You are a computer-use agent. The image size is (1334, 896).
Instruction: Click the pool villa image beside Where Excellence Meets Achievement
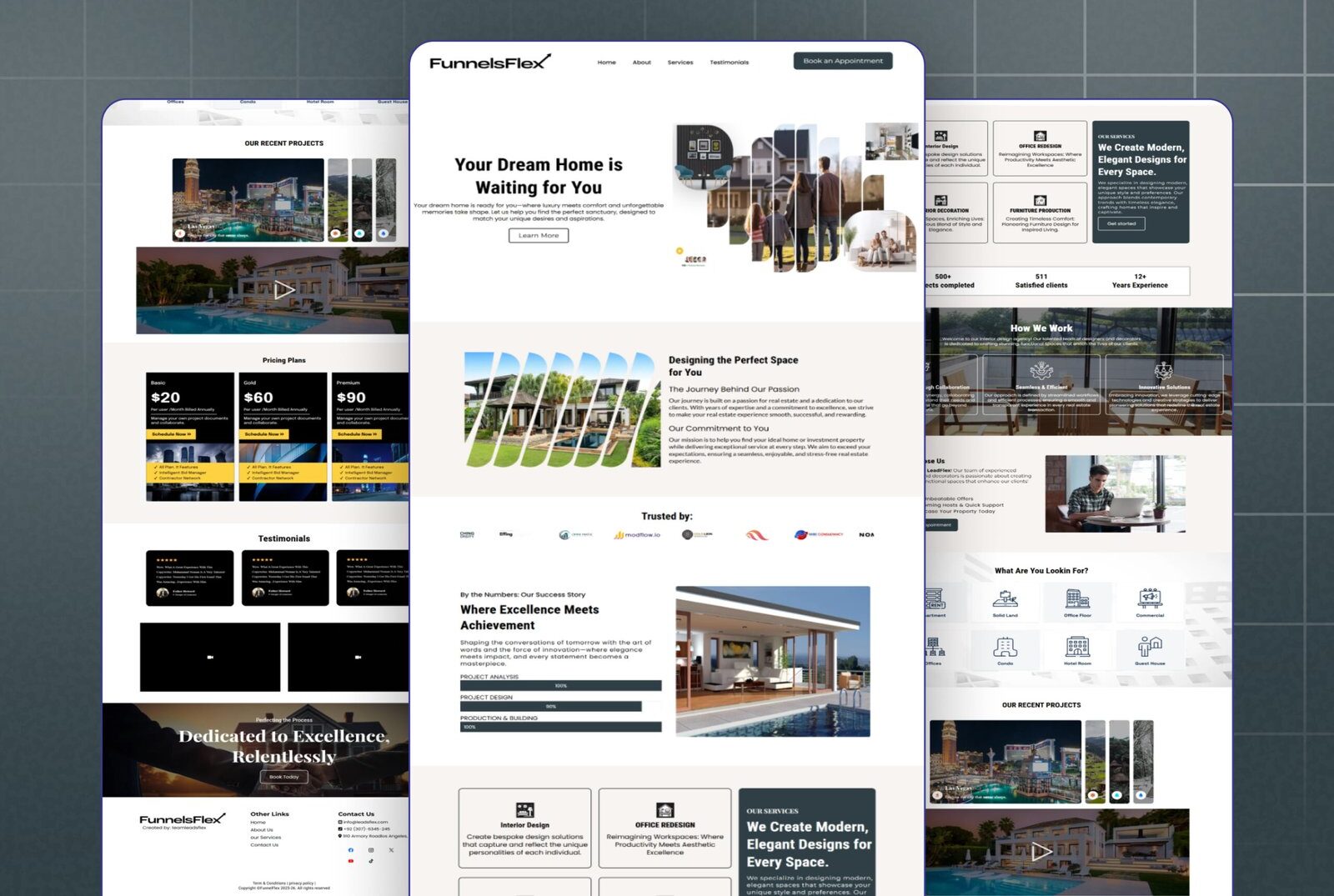pyautogui.click(x=773, y=661)
